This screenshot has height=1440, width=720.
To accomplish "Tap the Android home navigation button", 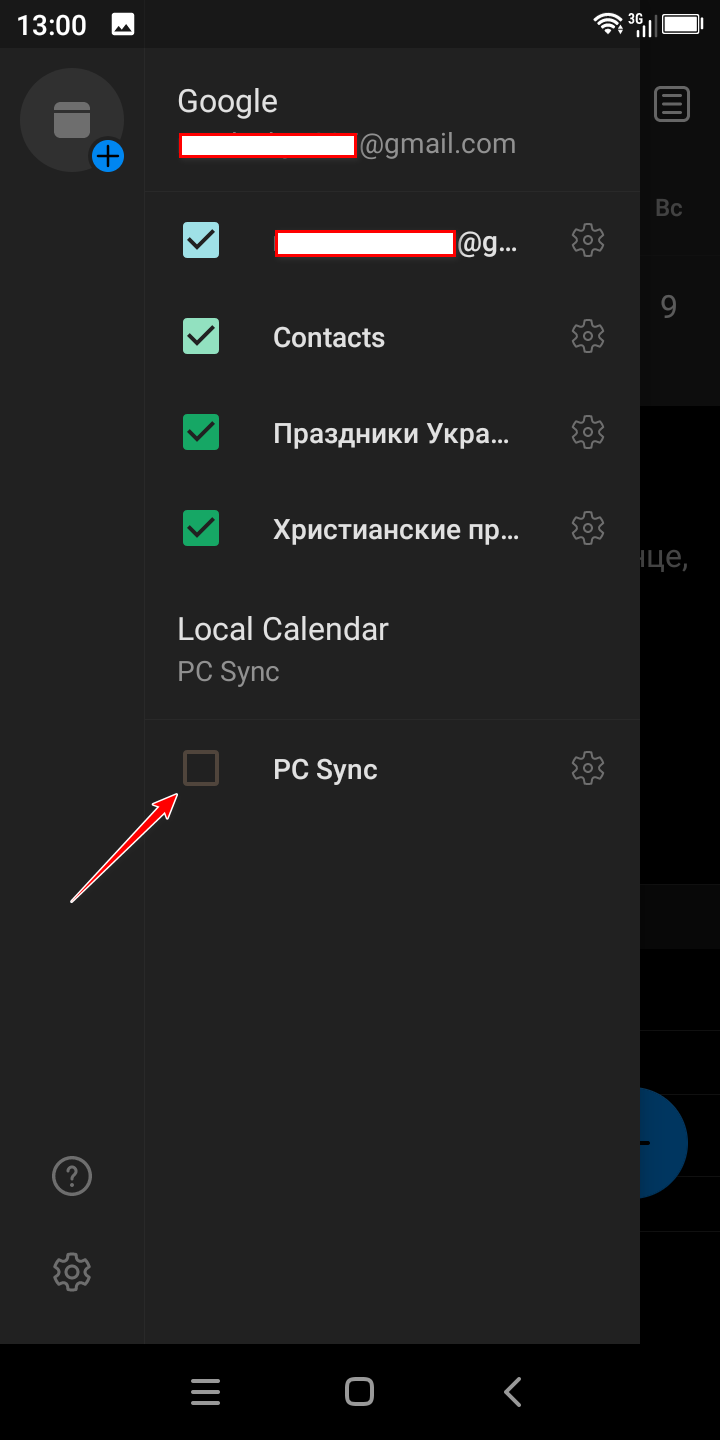I will tap(359, 1392).
